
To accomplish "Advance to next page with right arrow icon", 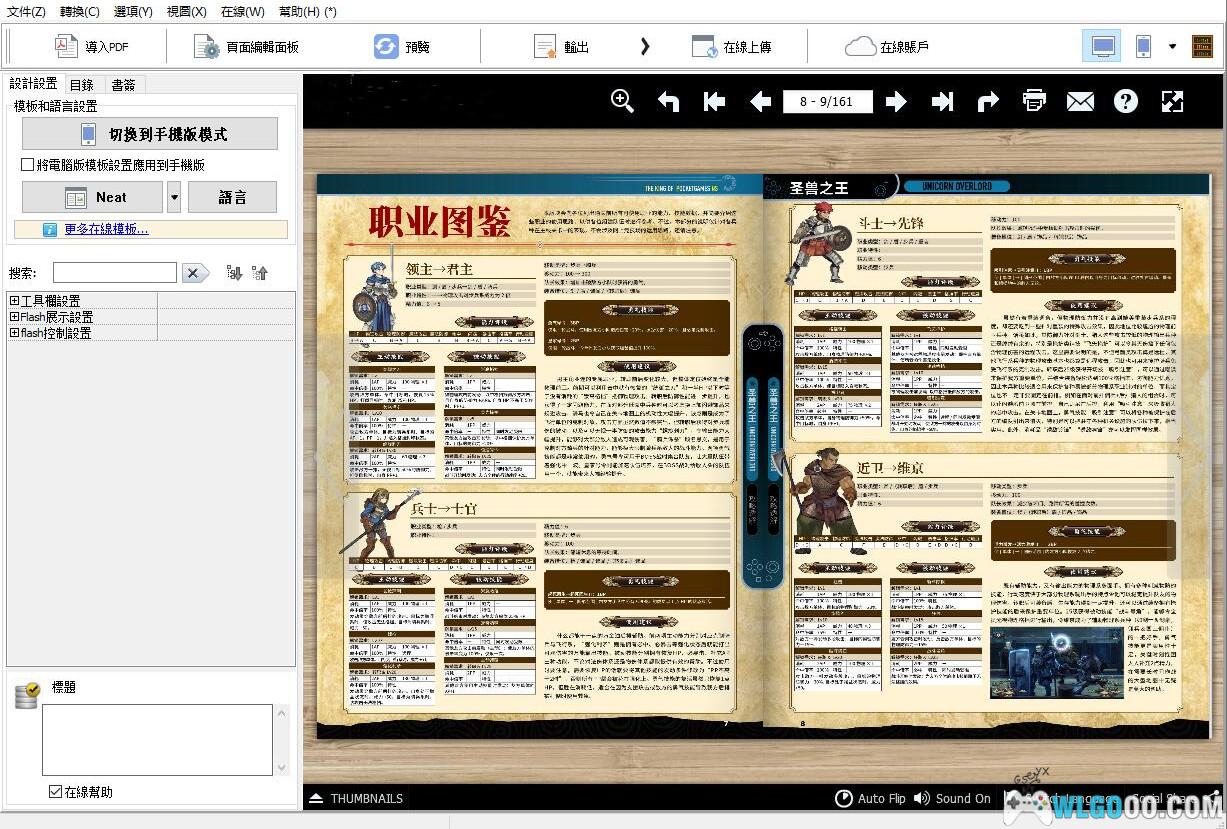I will pos(897,100).
